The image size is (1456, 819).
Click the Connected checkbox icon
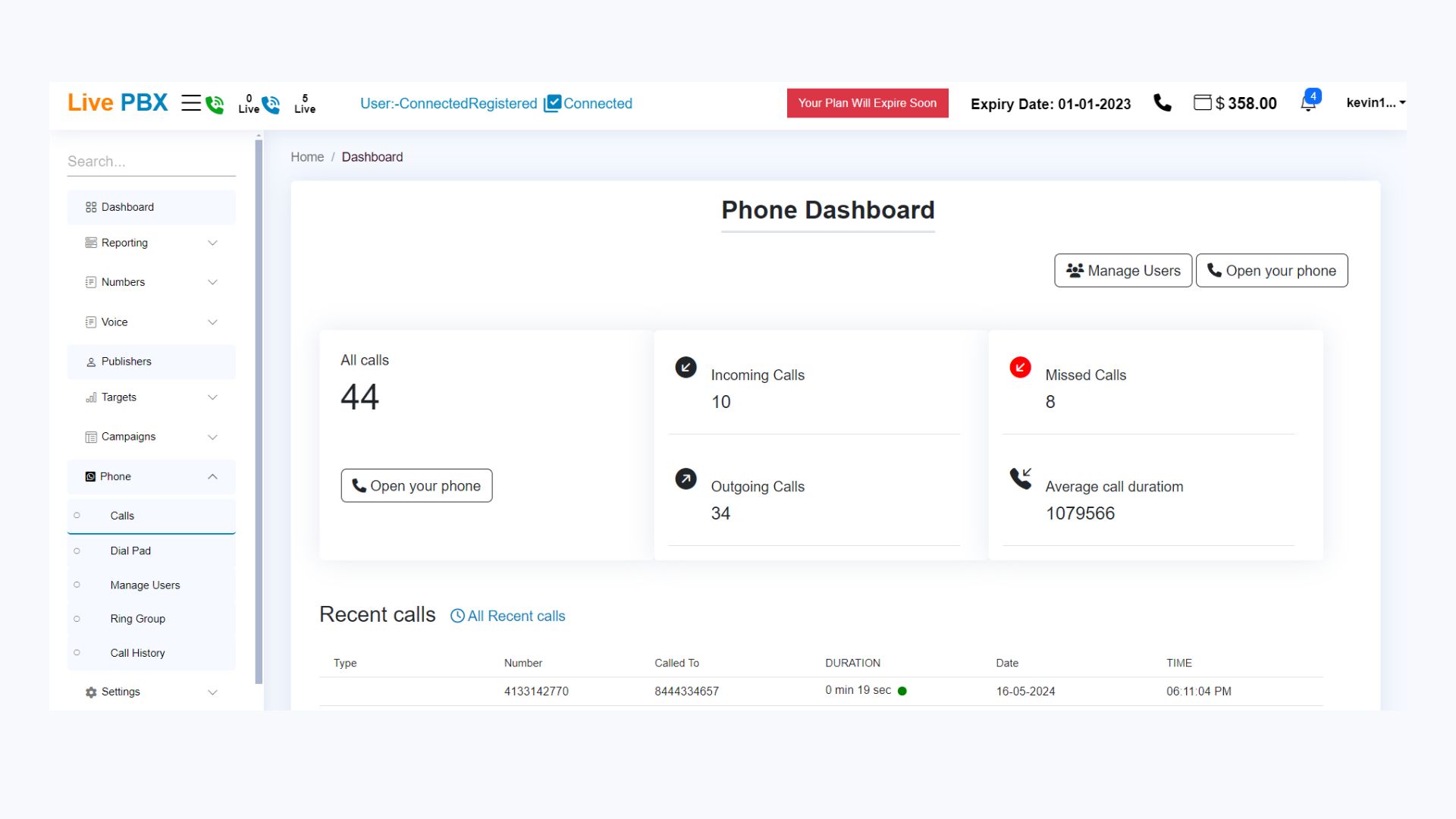553,103
